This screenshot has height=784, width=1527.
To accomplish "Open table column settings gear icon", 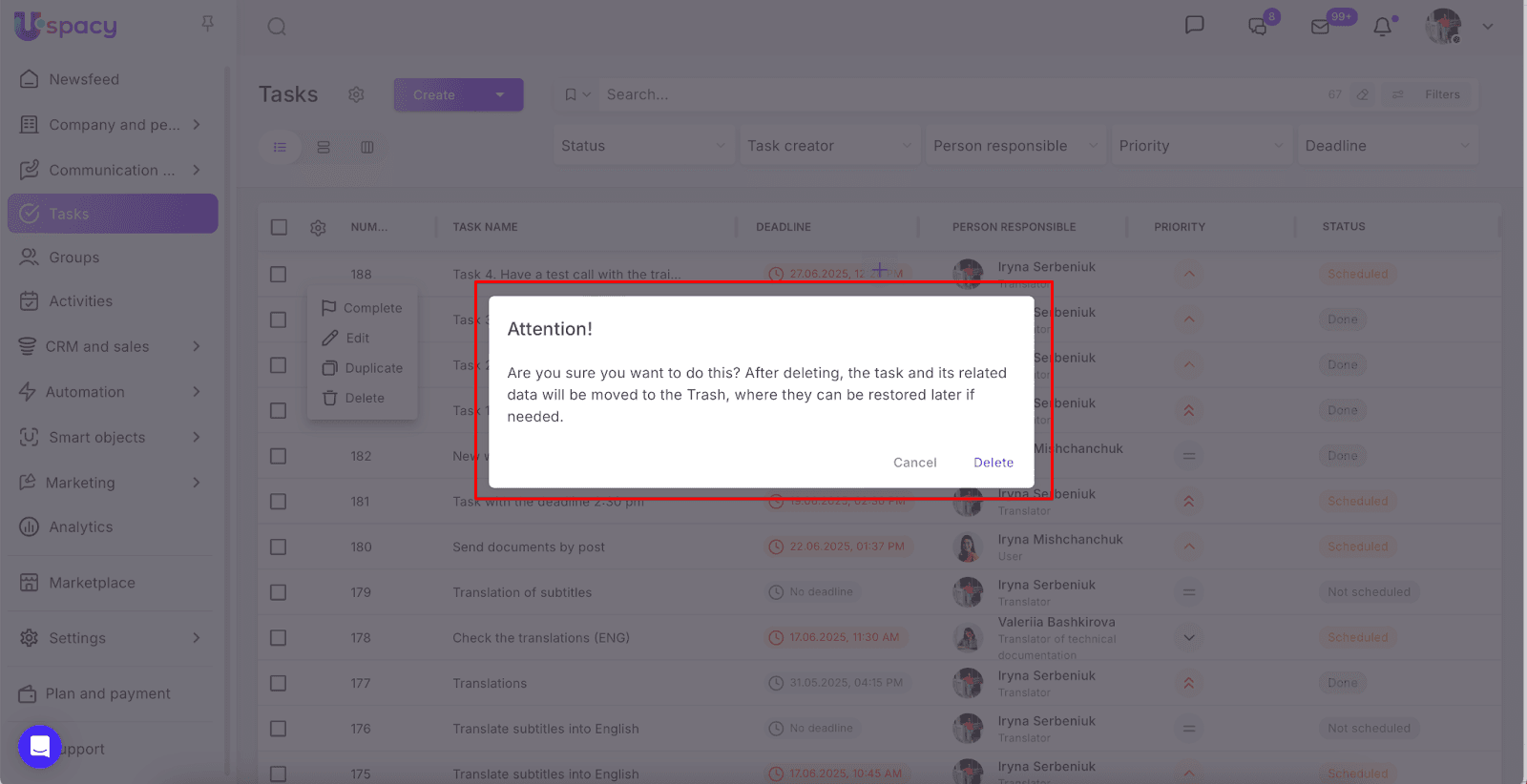I will coord(318,227).
